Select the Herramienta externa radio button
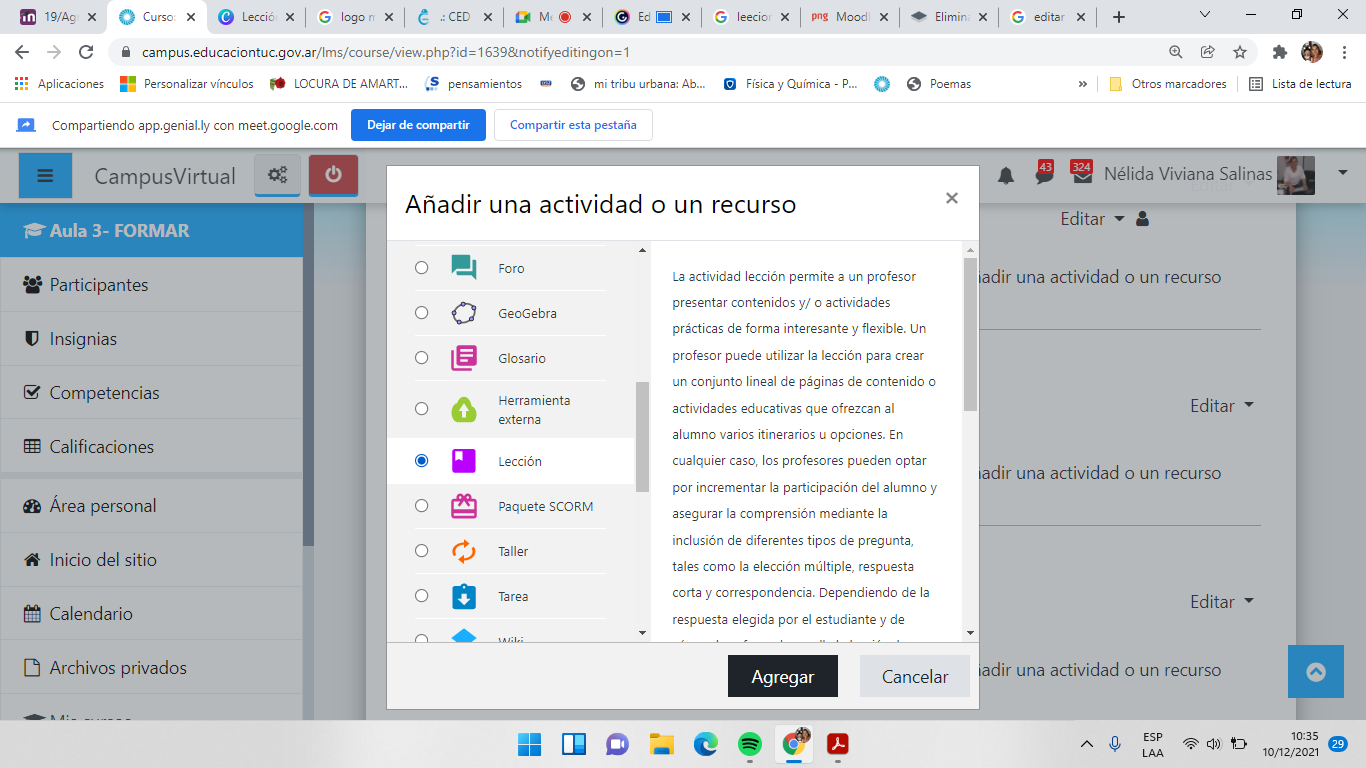The width and height of the screenshot is (1366, 768). [421, 408]
